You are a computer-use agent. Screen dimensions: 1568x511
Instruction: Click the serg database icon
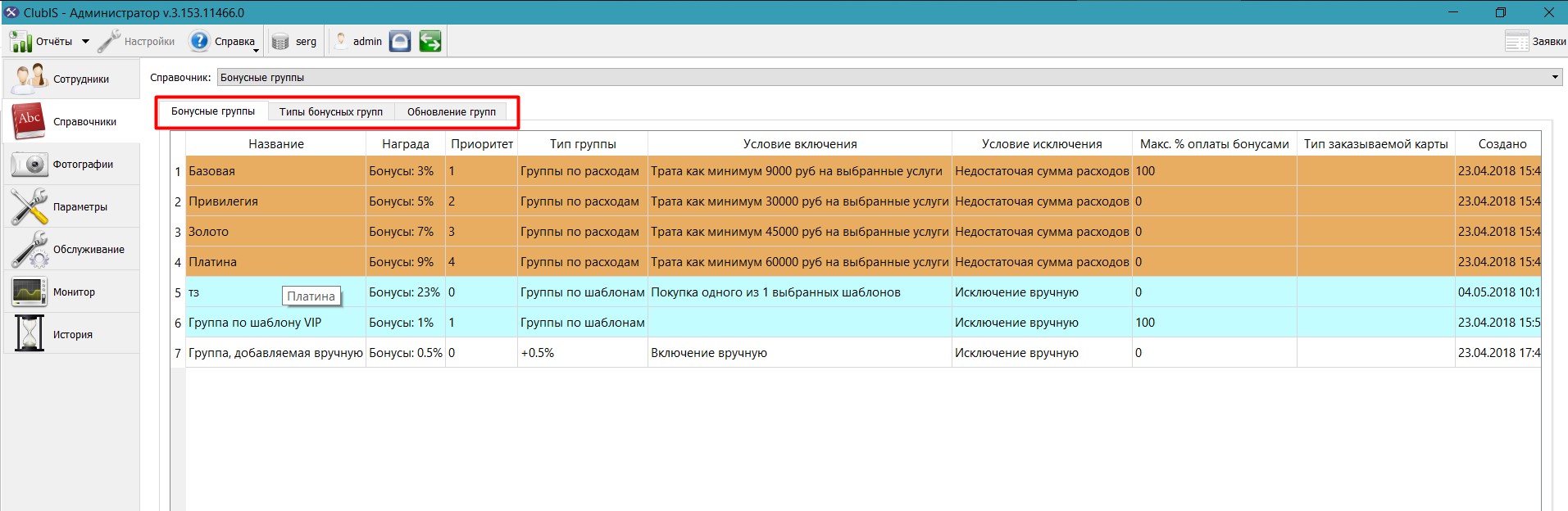tap(280, 42)
